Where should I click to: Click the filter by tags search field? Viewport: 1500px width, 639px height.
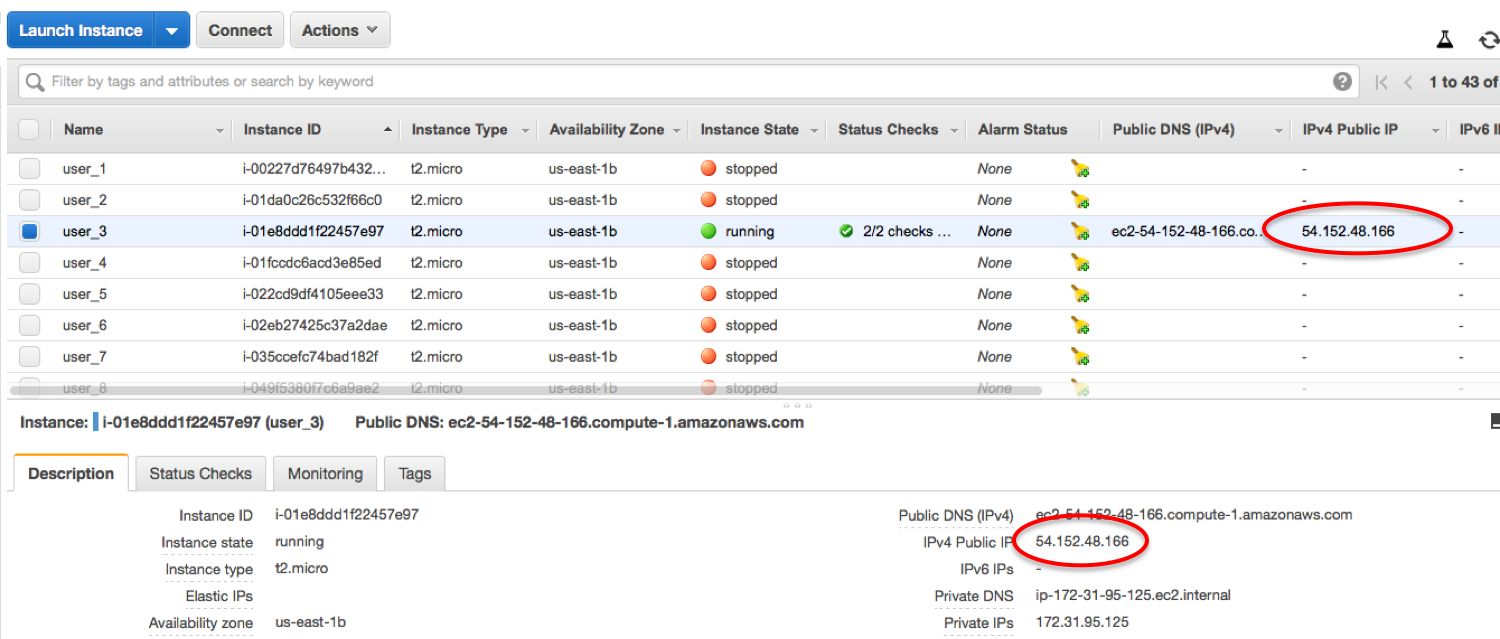[x=680, y=82]
